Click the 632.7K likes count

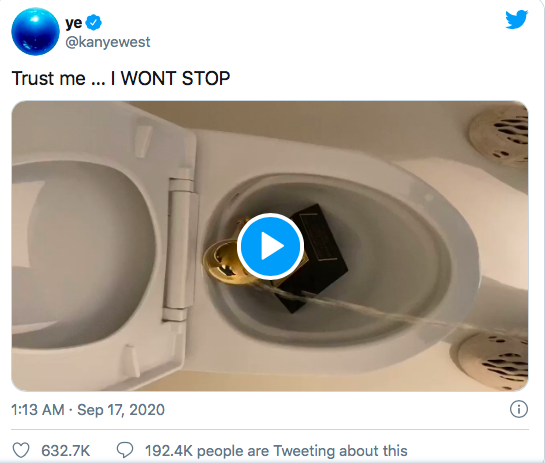(x=65, y=451)
